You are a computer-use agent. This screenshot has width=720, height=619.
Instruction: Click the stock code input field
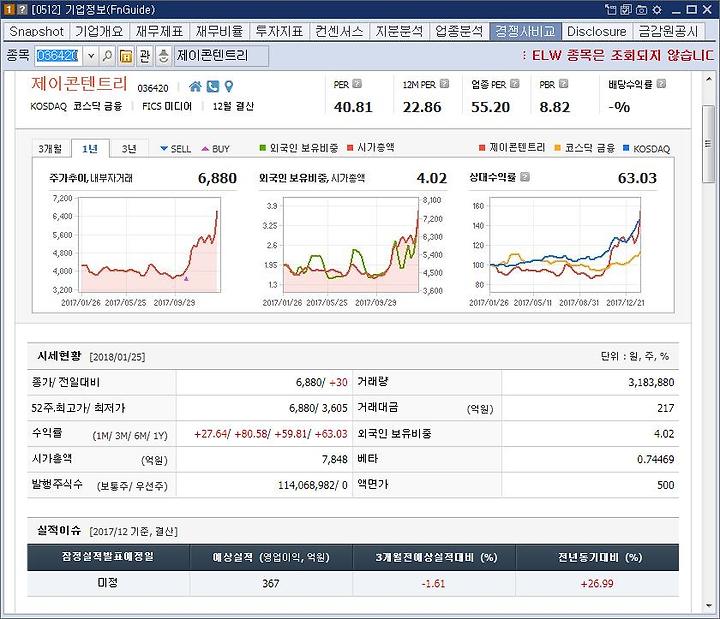point(59,56)
